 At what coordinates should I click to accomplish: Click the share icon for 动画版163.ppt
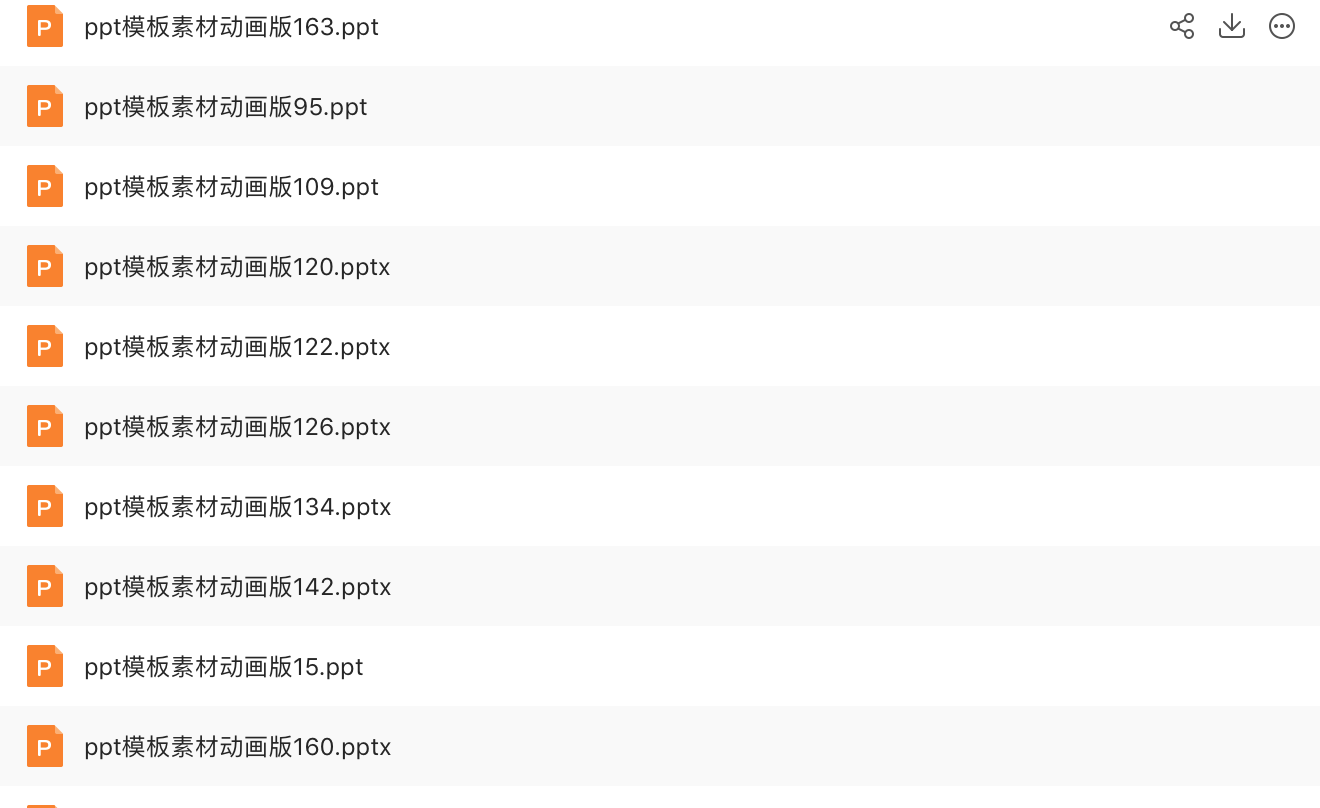tap(1182, 27)
